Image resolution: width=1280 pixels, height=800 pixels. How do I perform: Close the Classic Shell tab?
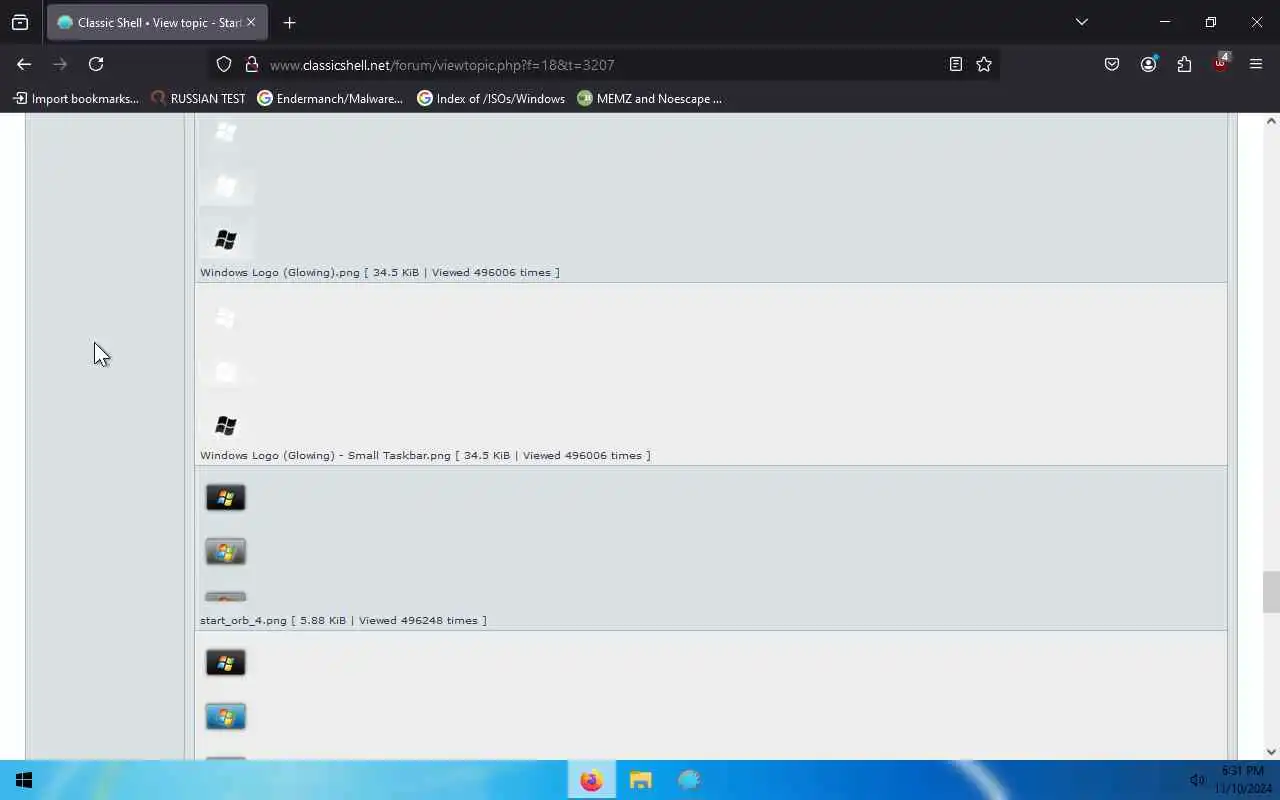251,22
